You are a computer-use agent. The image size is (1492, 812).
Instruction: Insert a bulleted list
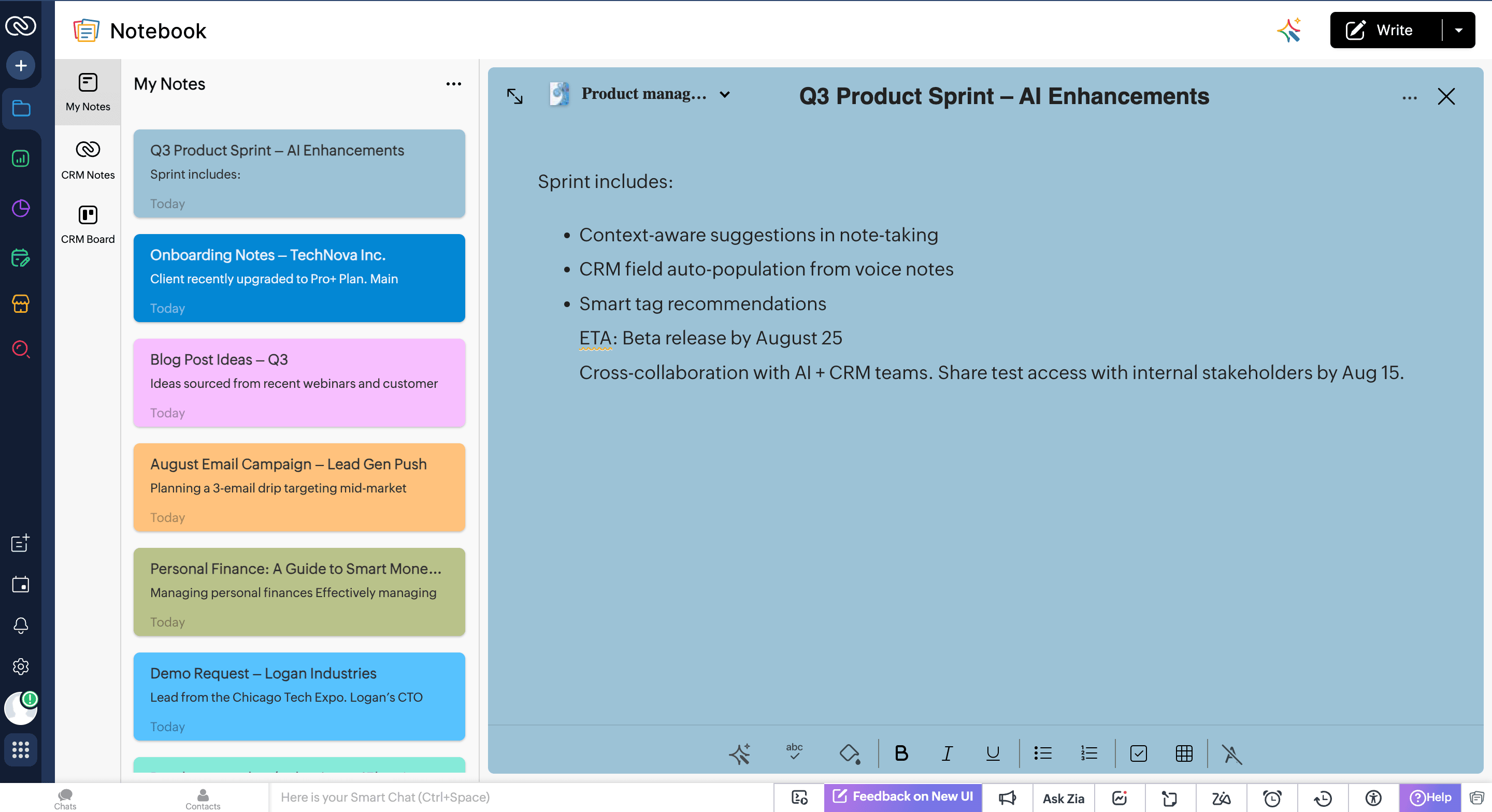[x=1042, y=753]
